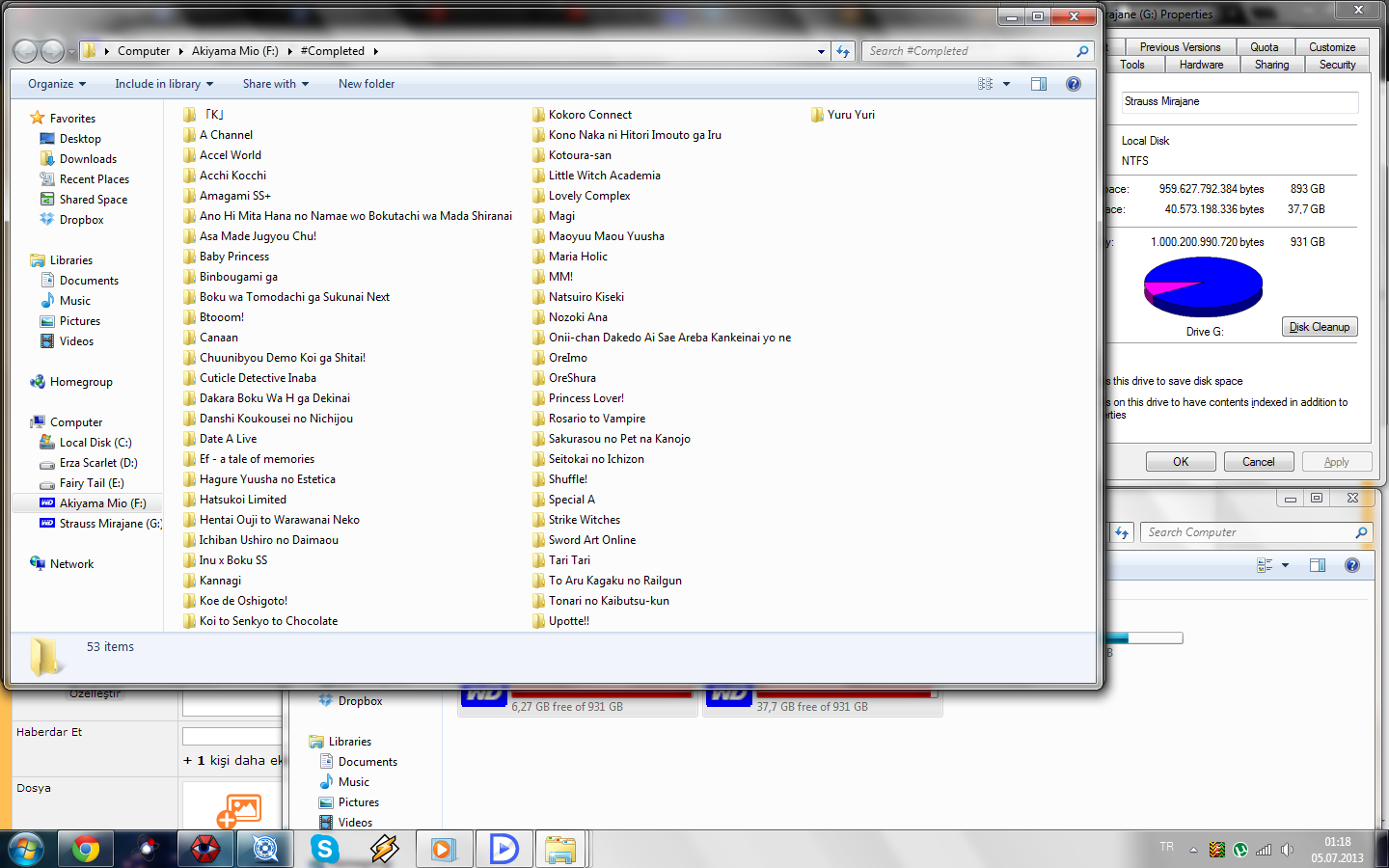
Task: Open the Accel World folder
Action: [x=222, y=155]
